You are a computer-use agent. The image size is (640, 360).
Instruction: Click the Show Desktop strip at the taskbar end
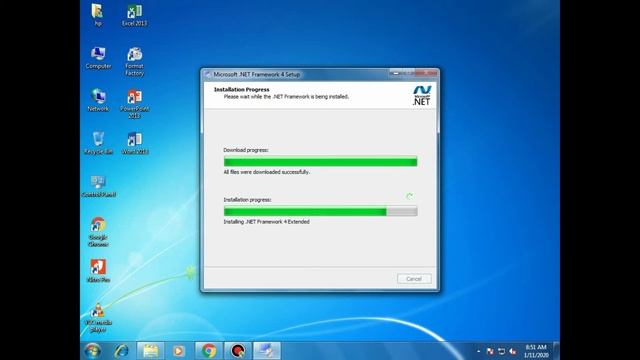click(x=556, y=351)
